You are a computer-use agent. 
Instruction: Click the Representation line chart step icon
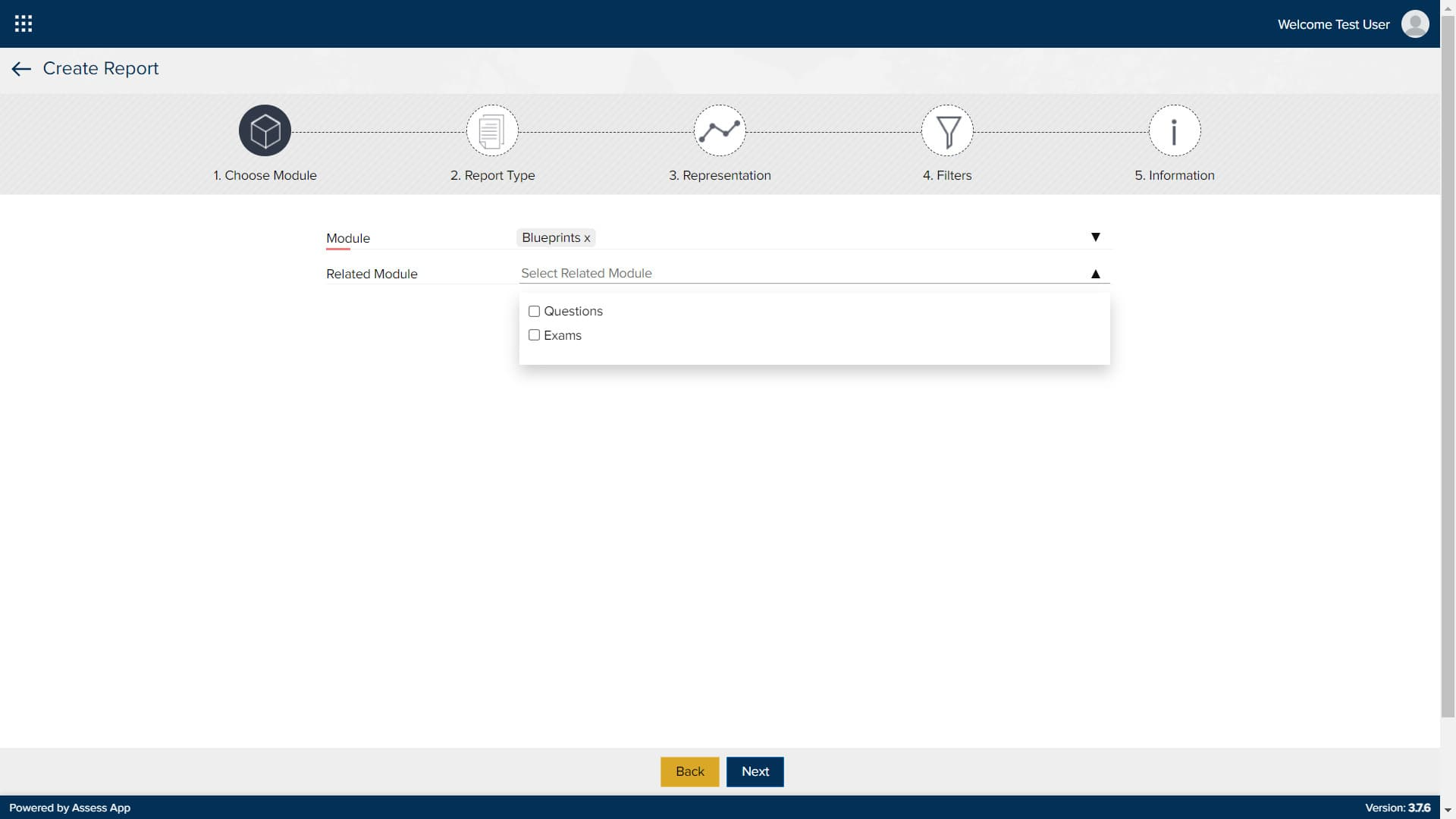pos(720,130)
